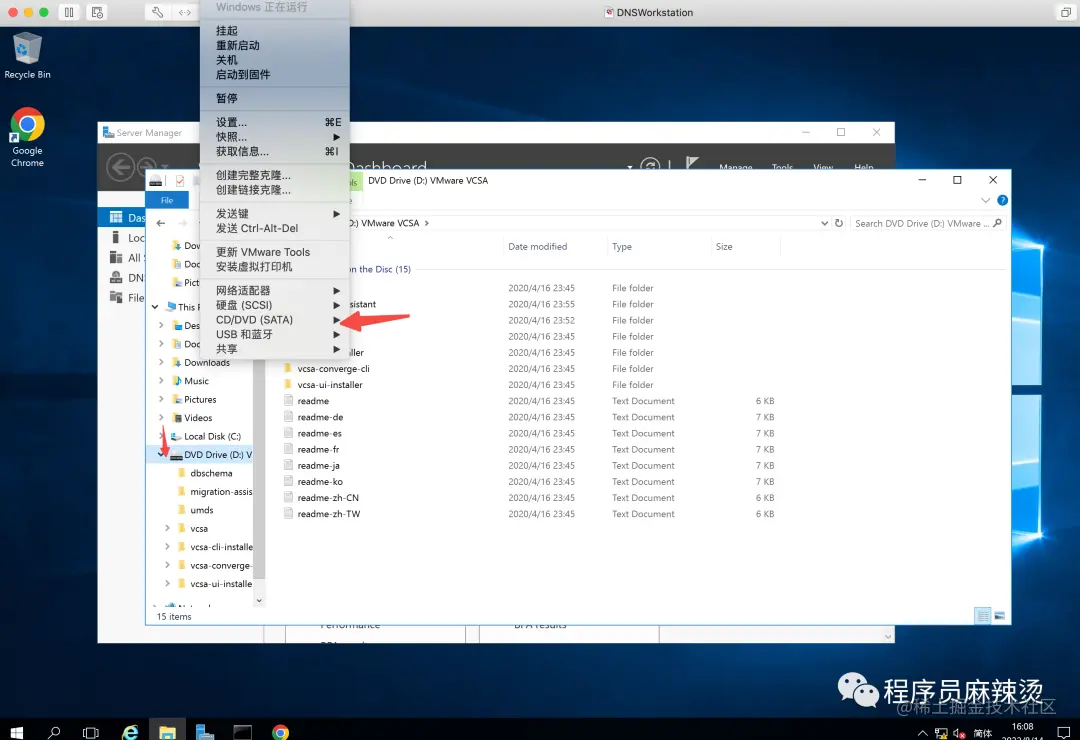Open the Action Center notification icon
The image size is (1080, 740).
pyautogui.click(x=1063, y=732)
